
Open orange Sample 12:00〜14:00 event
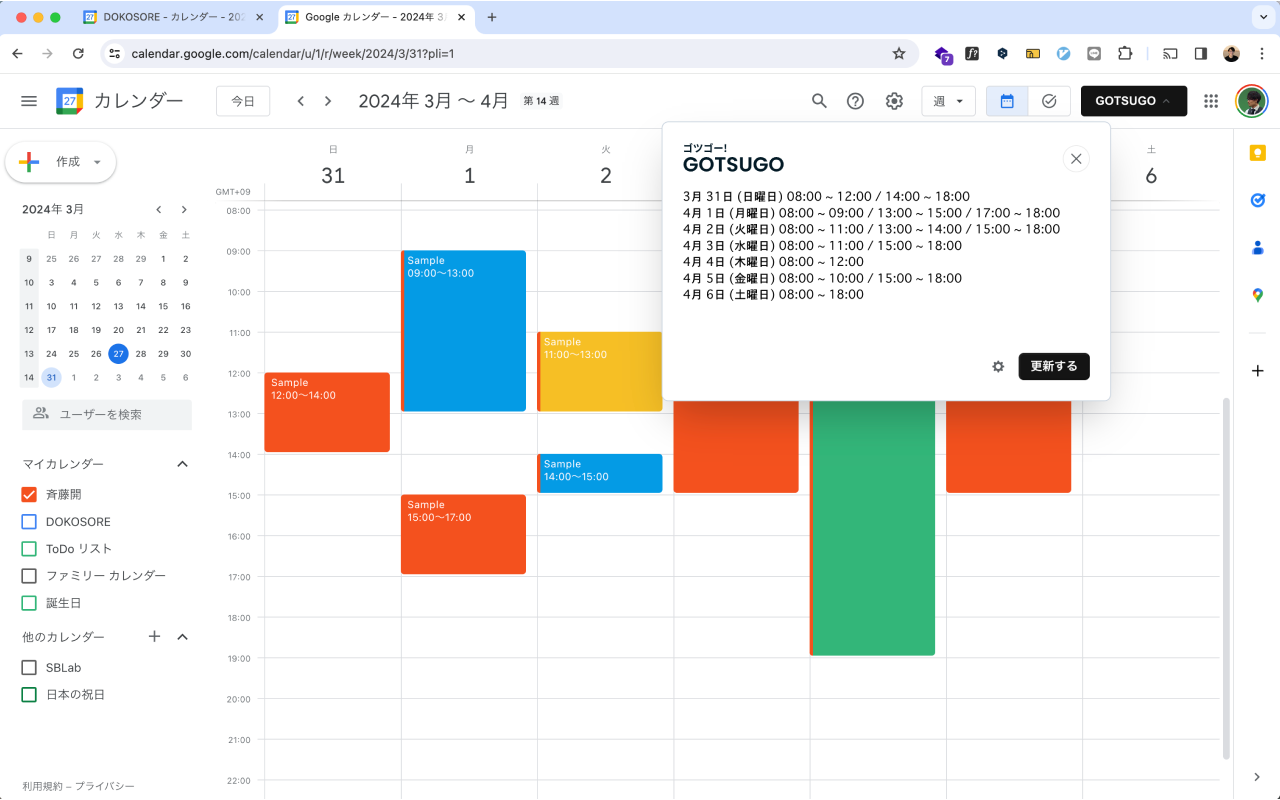pos(327,412)
